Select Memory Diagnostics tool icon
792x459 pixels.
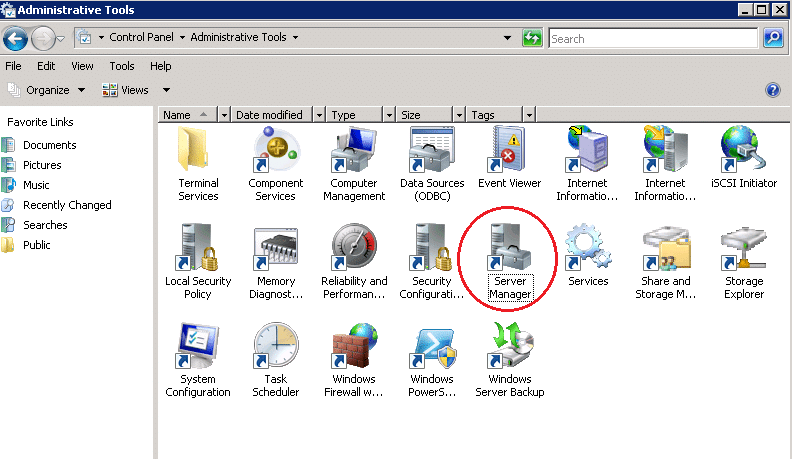276,262
